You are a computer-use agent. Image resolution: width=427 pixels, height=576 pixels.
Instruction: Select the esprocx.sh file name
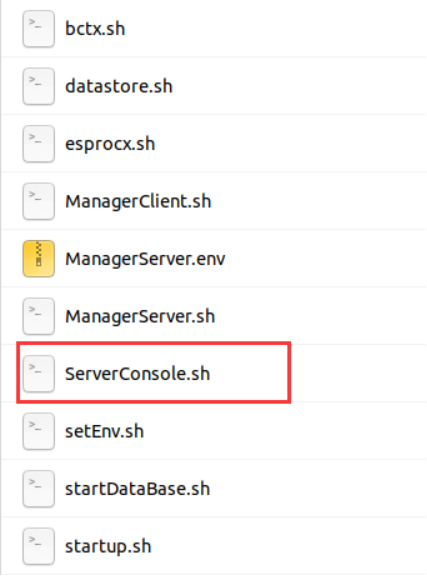tap(110, 144)
